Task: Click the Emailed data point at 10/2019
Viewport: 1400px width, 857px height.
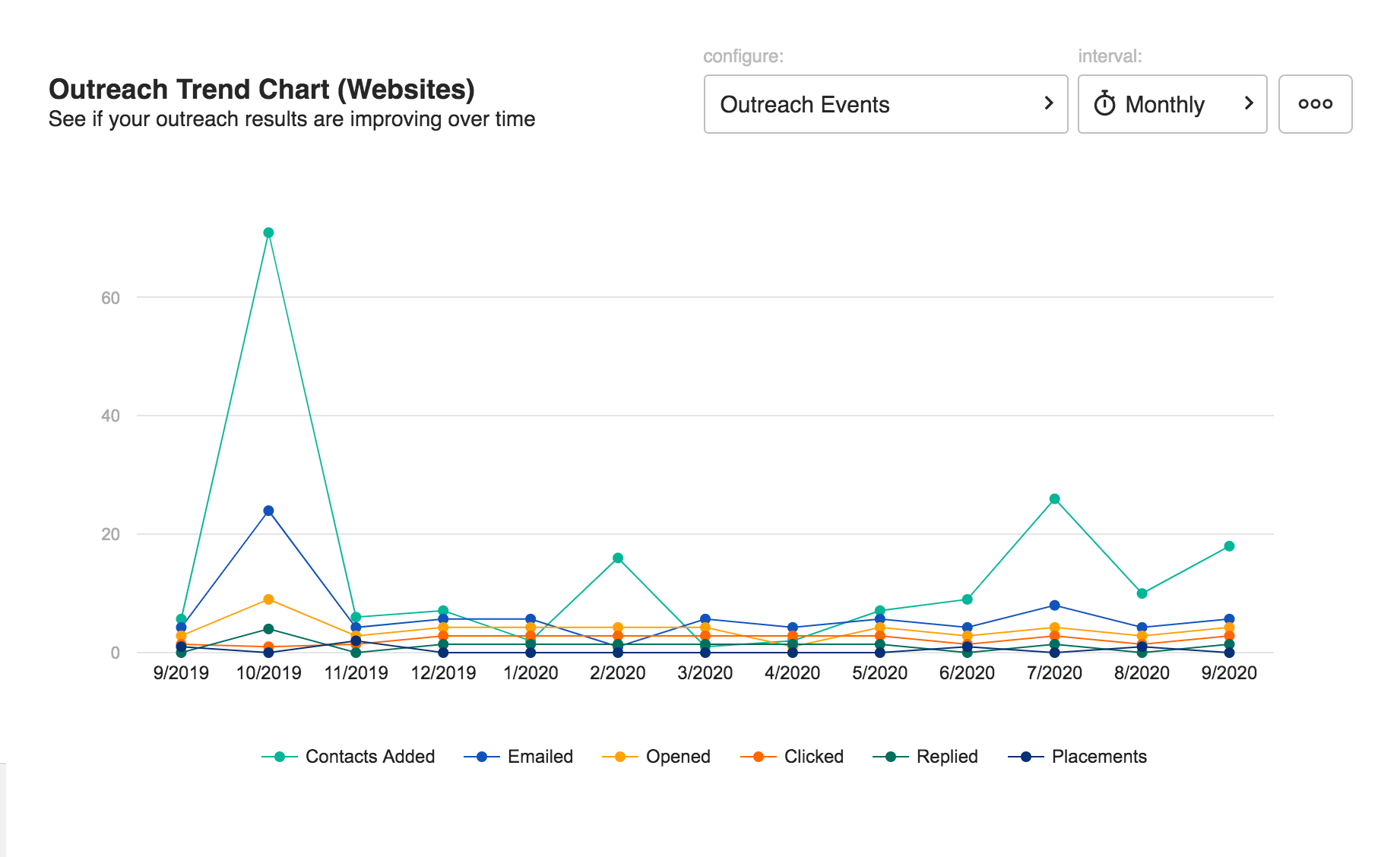Action: pos(268,511)
